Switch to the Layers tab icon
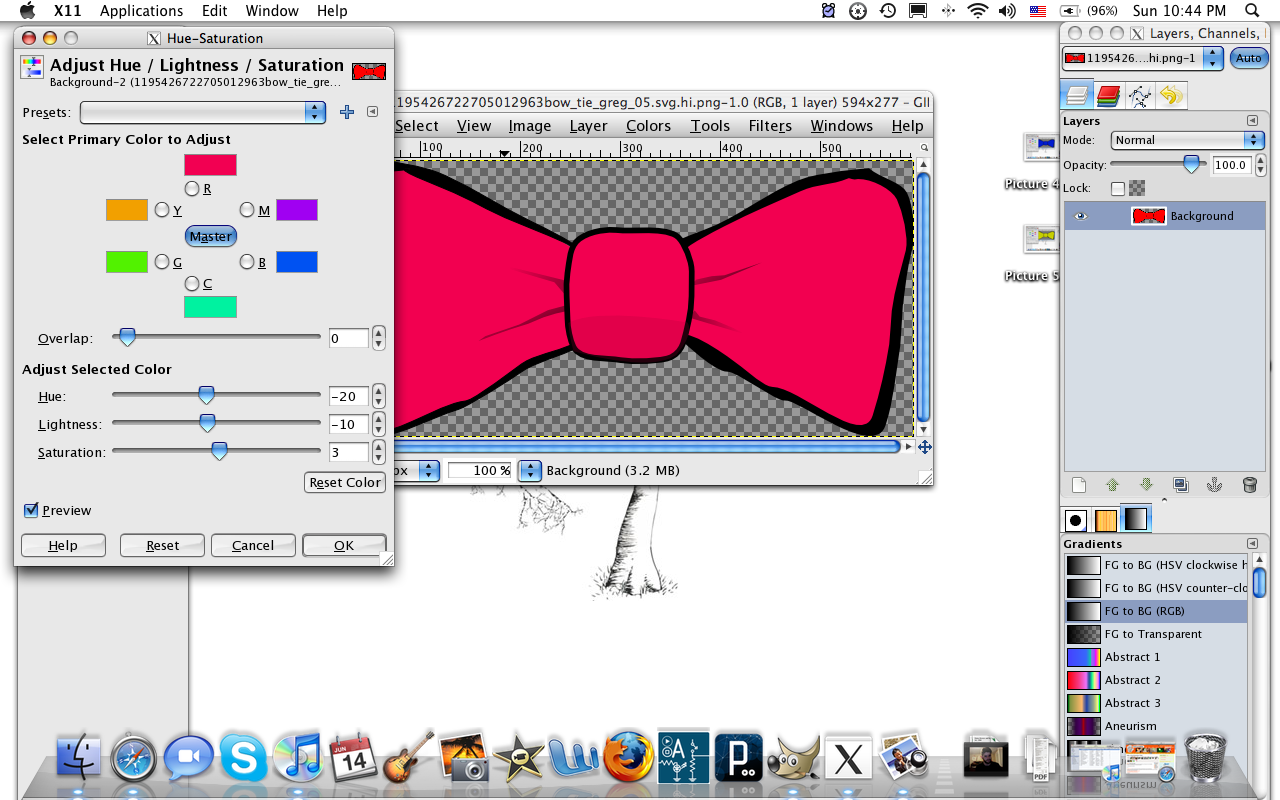 point(1076,96)
